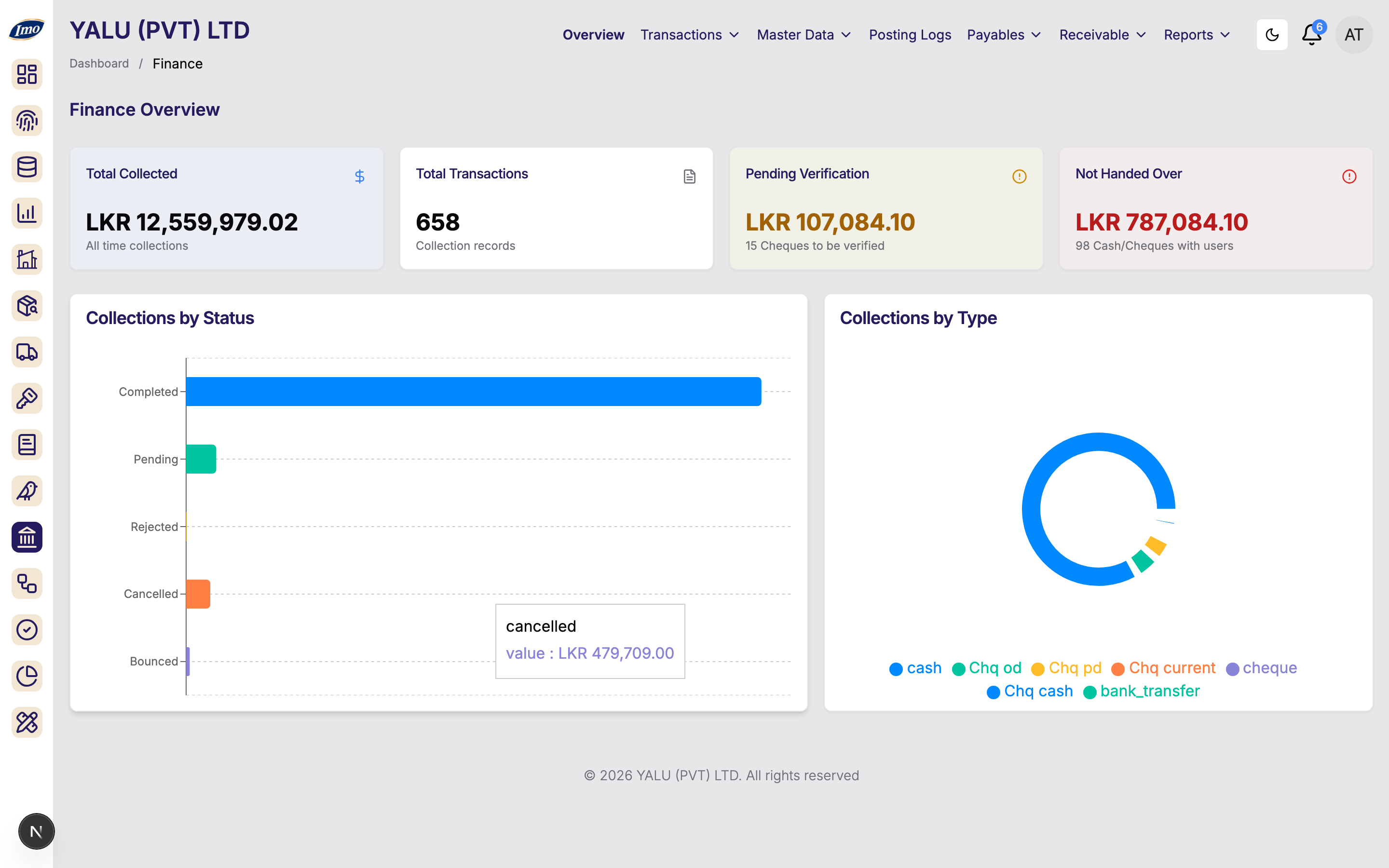Click the checkmark circle sidebar icon
Viewport: 1389px width, 868px height.
coord(27,630)
